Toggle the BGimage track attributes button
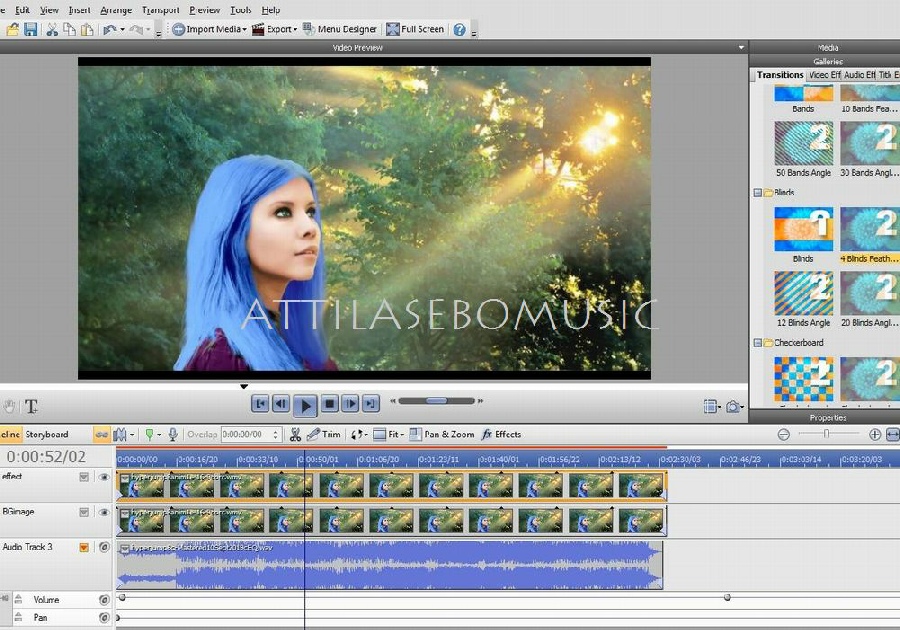The height and width of the screenshot is (630, 900). click(84, 512)
